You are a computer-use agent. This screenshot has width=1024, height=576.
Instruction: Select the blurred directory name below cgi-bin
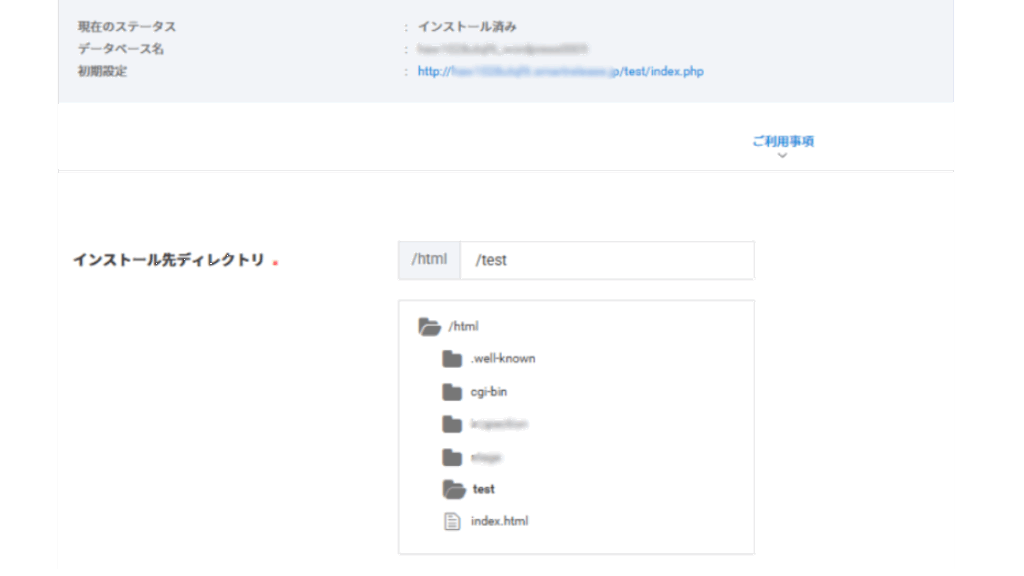[498, 424]
